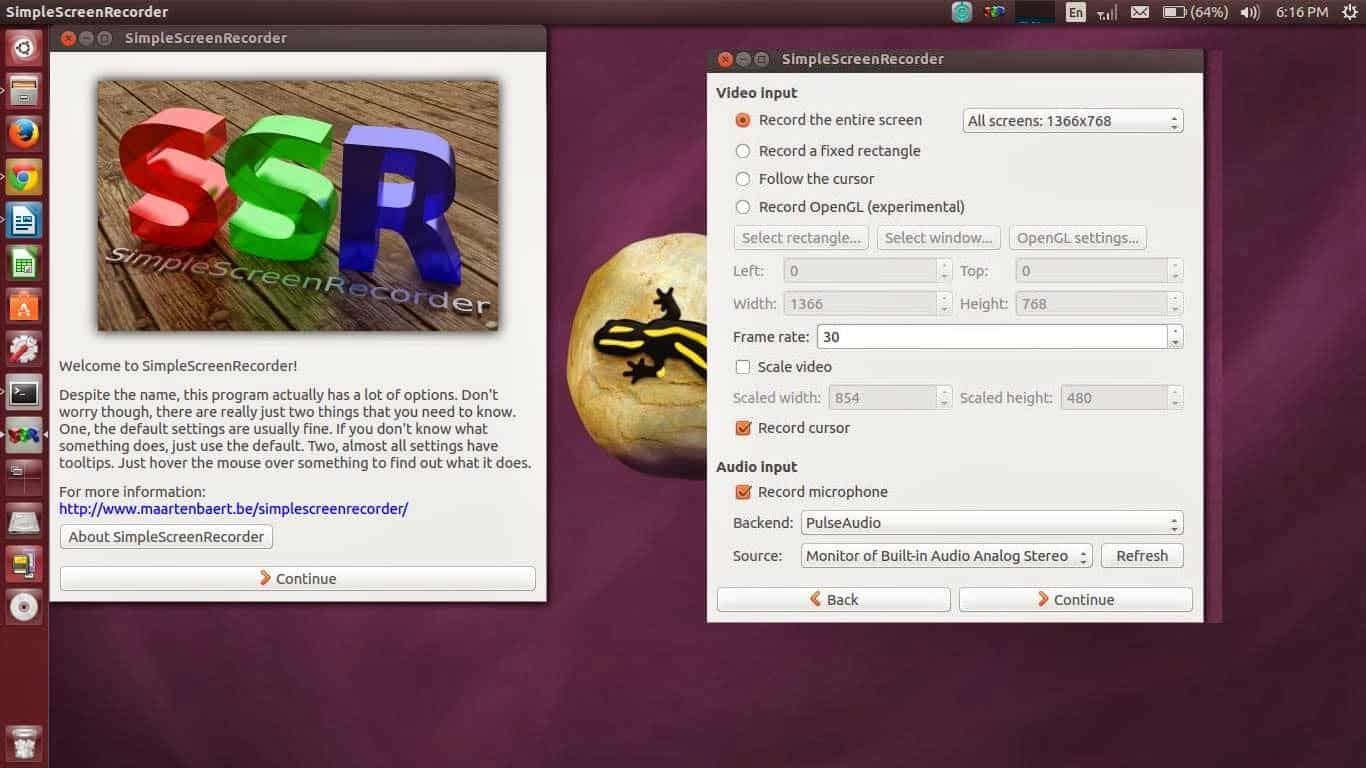Continue from the Video input settings window

(x=1076, y=600)
